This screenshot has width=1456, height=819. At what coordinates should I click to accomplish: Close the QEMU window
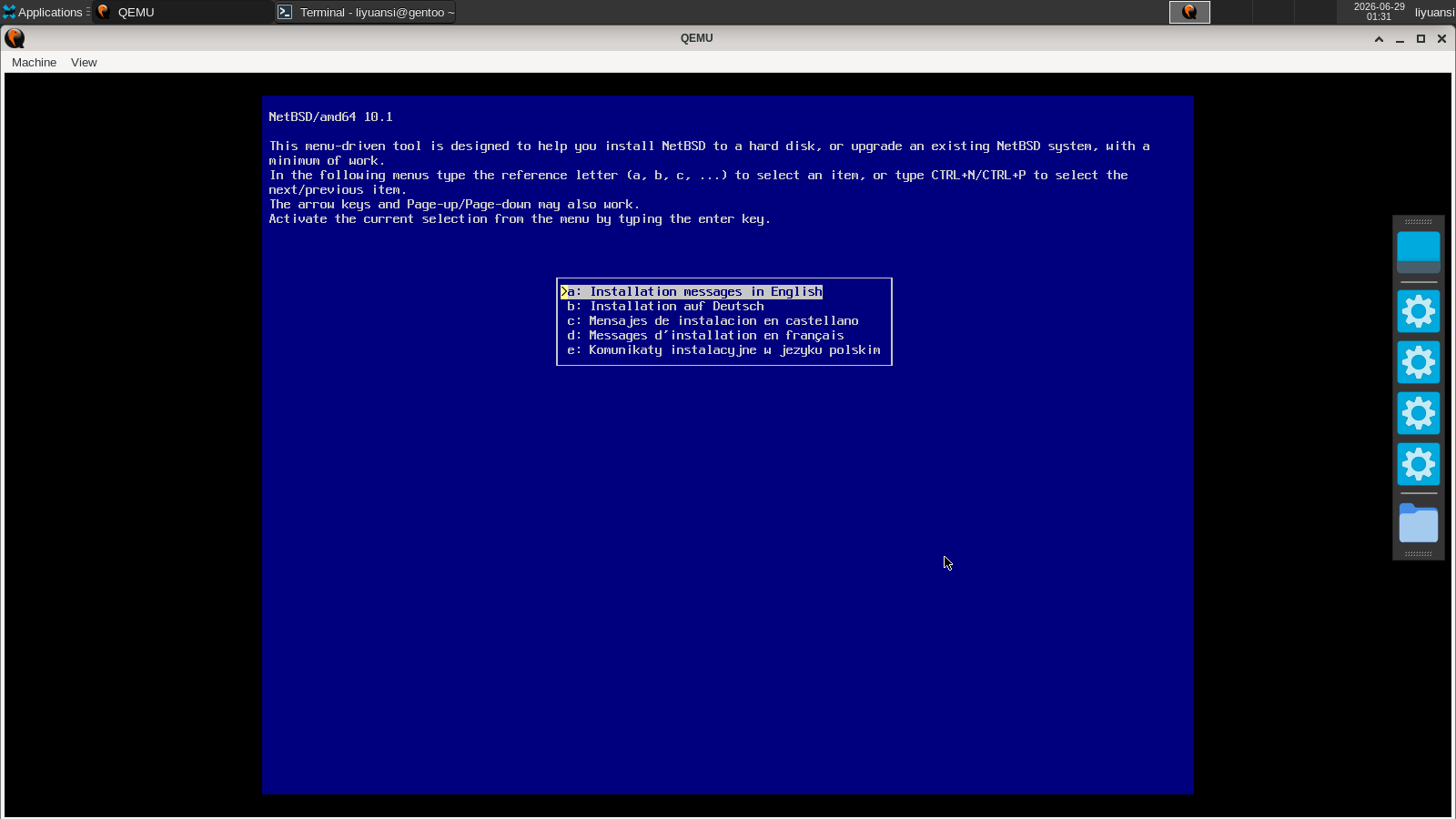pos(1441,39)
